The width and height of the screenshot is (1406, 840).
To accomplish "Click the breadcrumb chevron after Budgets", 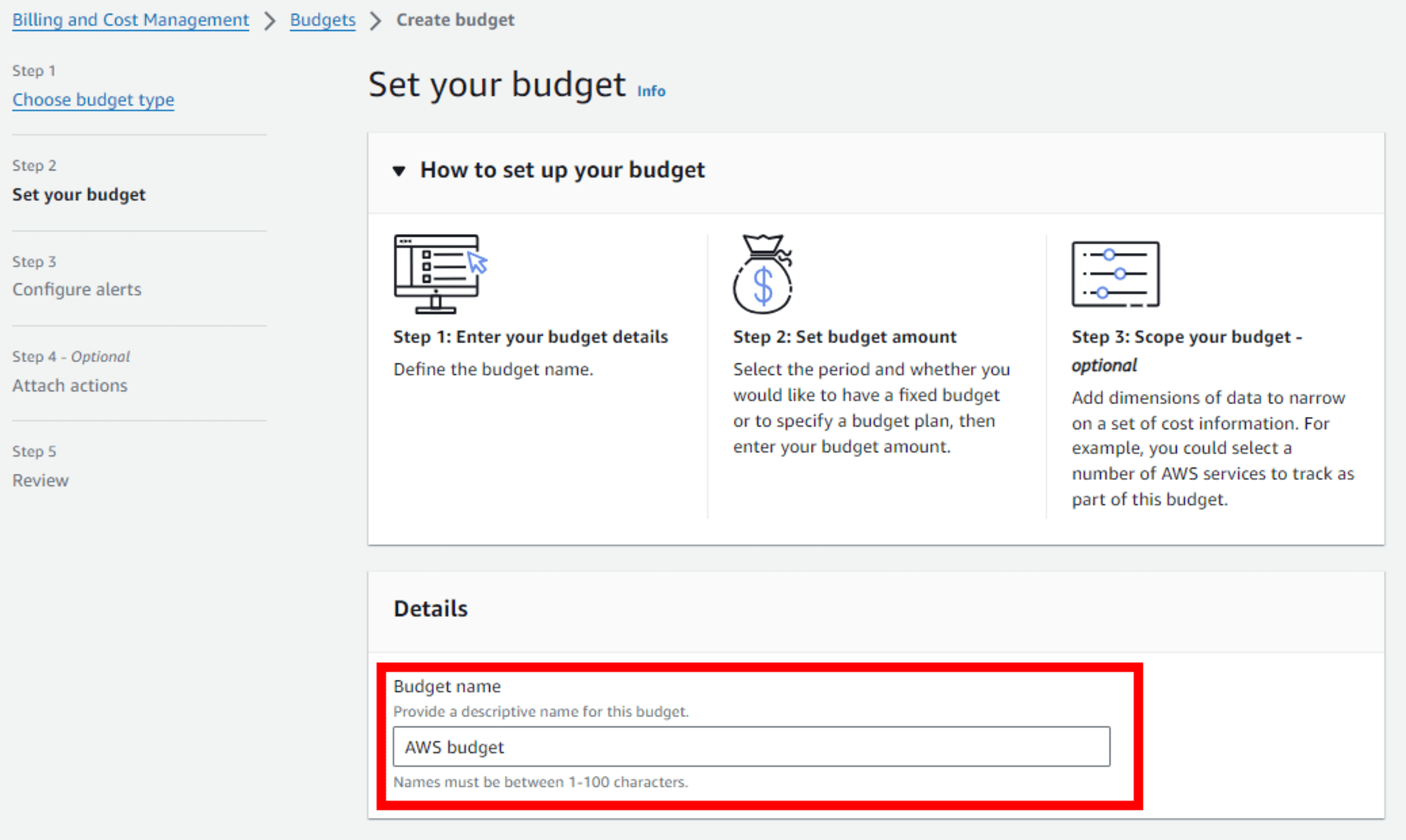I will [375, 20].
